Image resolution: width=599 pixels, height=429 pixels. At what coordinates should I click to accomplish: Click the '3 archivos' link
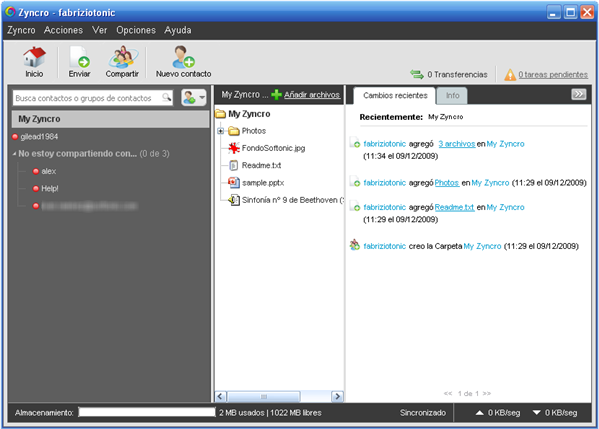457,144
